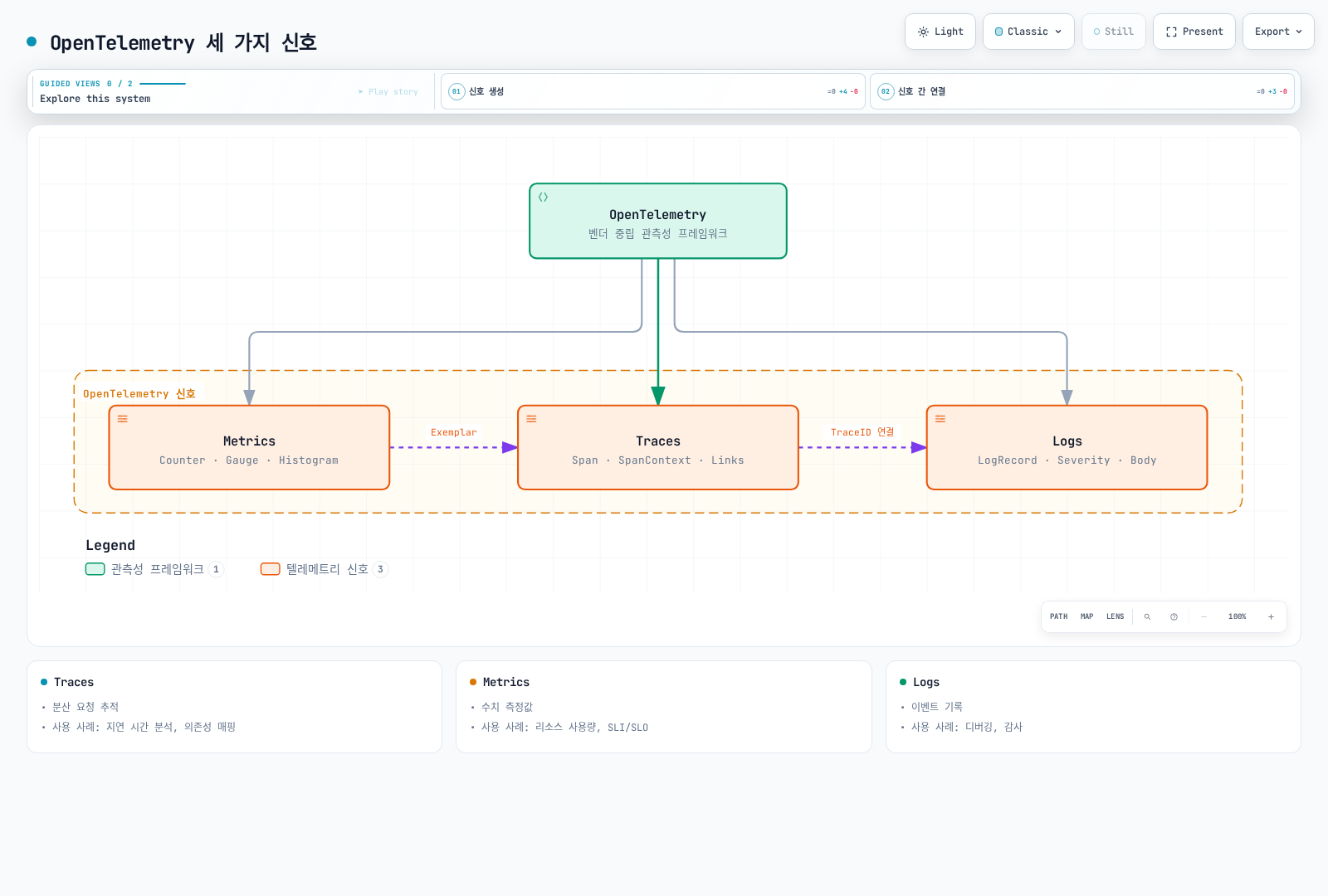Click text 사용 사례: 디버깅, 감사

click(967, 727)
